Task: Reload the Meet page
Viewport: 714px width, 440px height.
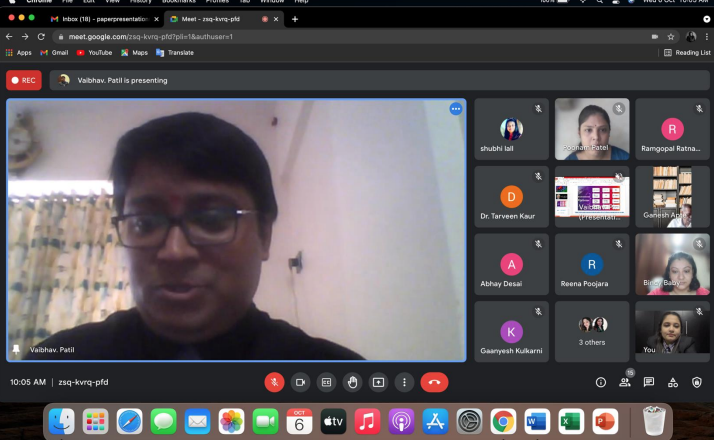Action: [x=41, y=36]
